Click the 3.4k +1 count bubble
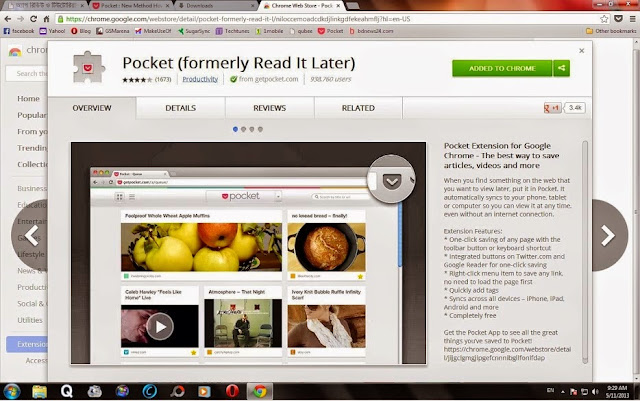This screenshot has height=401, width=640. (575, 108)
